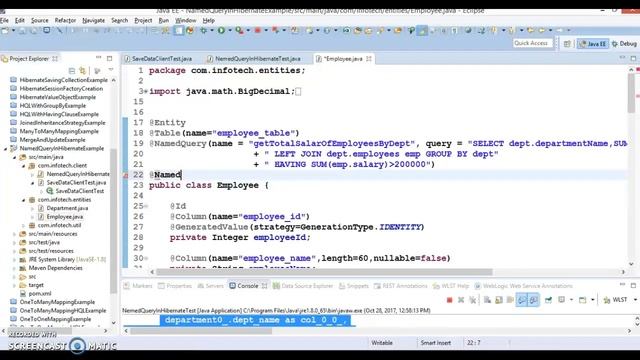The height and width of the screenshot is (360, 640).
Task: Terminate console process with red square
Action: click(x=449, y=300)
